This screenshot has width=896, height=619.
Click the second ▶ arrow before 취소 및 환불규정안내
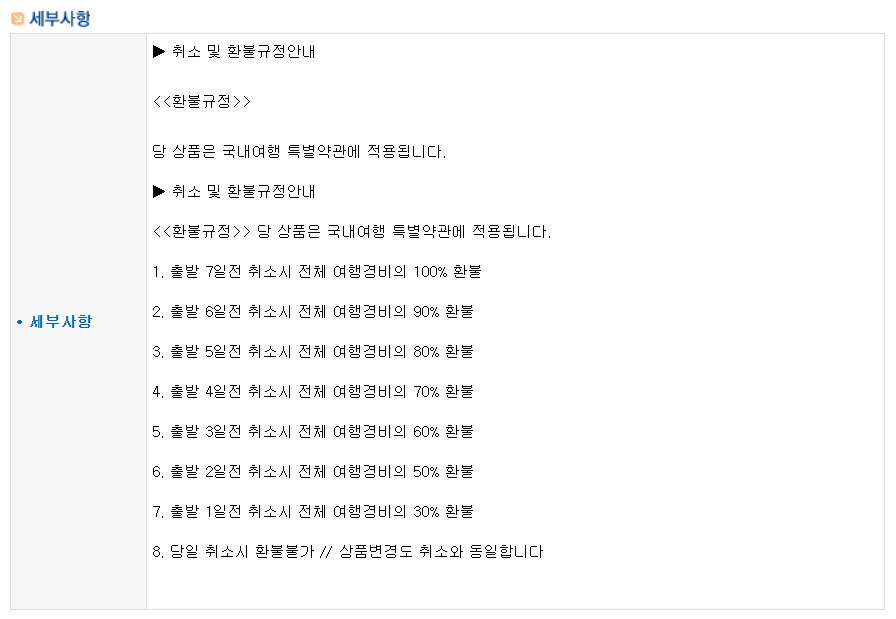point(159,191)
